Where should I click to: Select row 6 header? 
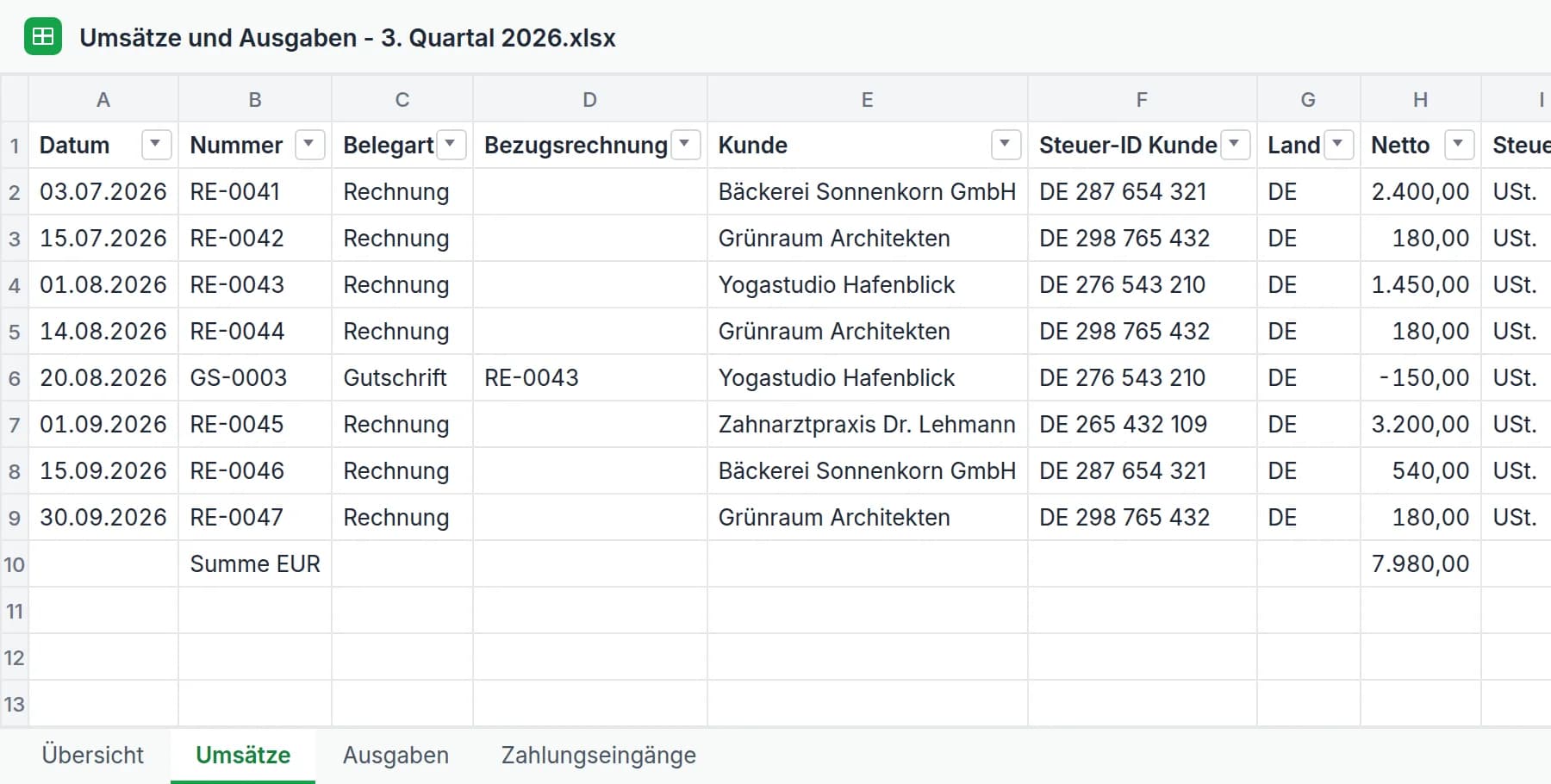point(14,378)
